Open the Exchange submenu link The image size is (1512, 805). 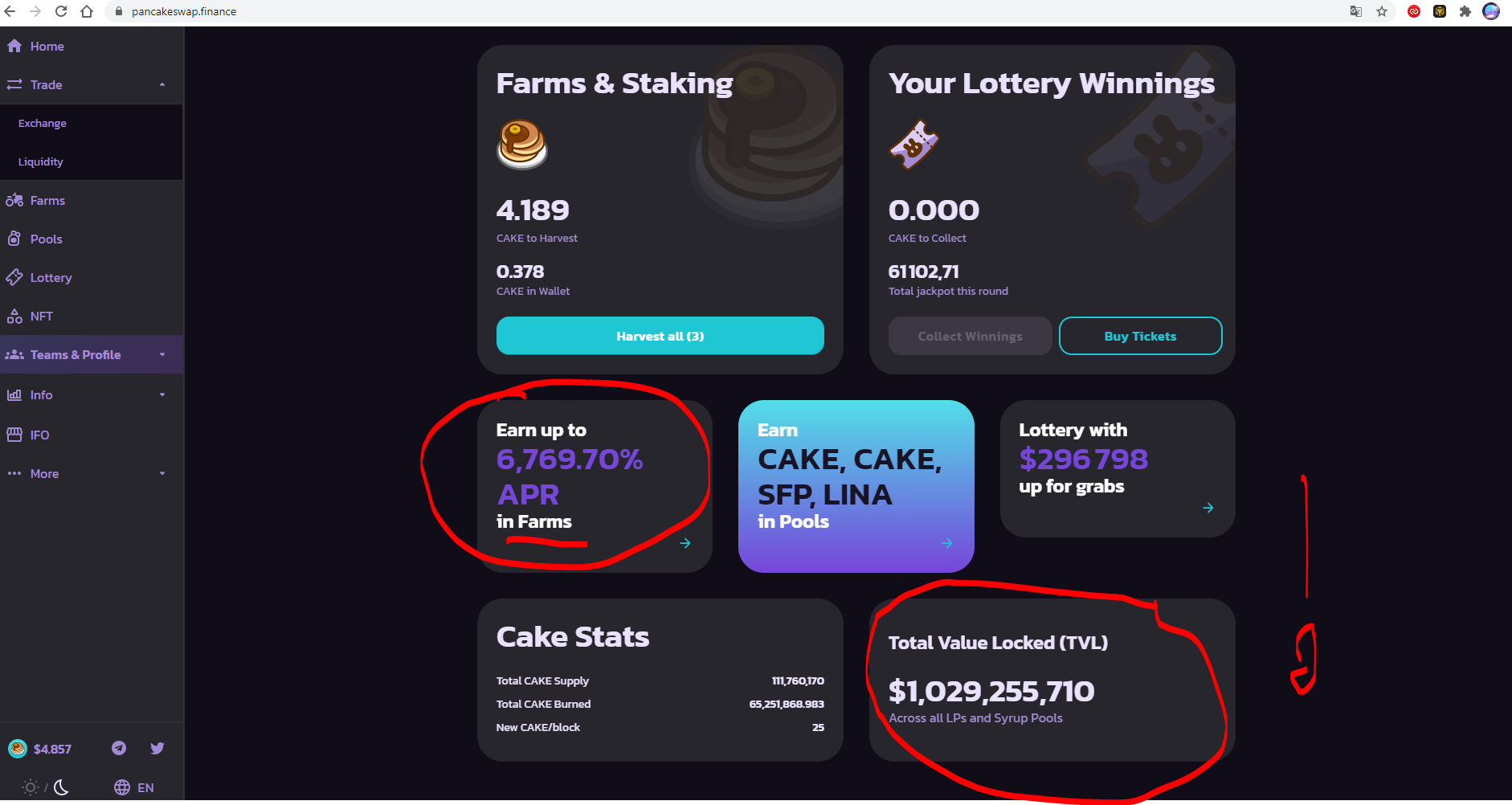click(x=43, y=123)
